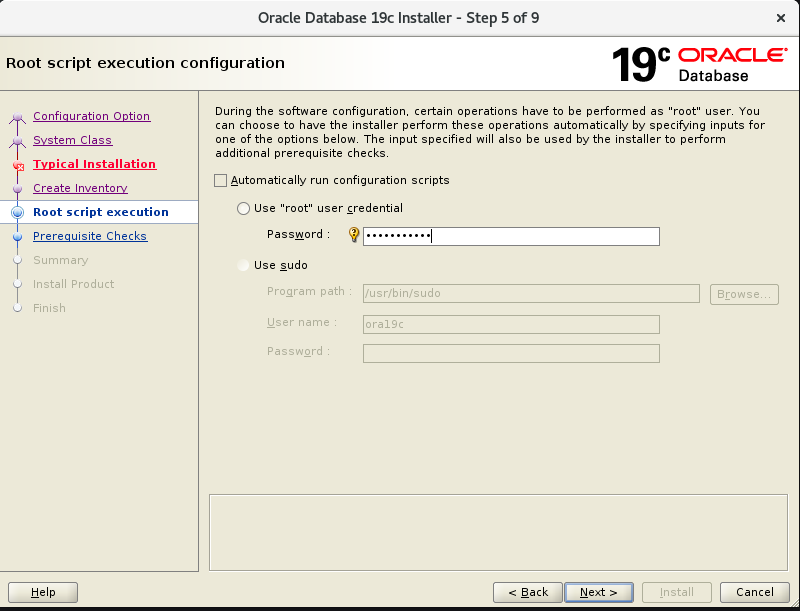Click the System Class step marker icon
The image size is (800, 611).
17,141
